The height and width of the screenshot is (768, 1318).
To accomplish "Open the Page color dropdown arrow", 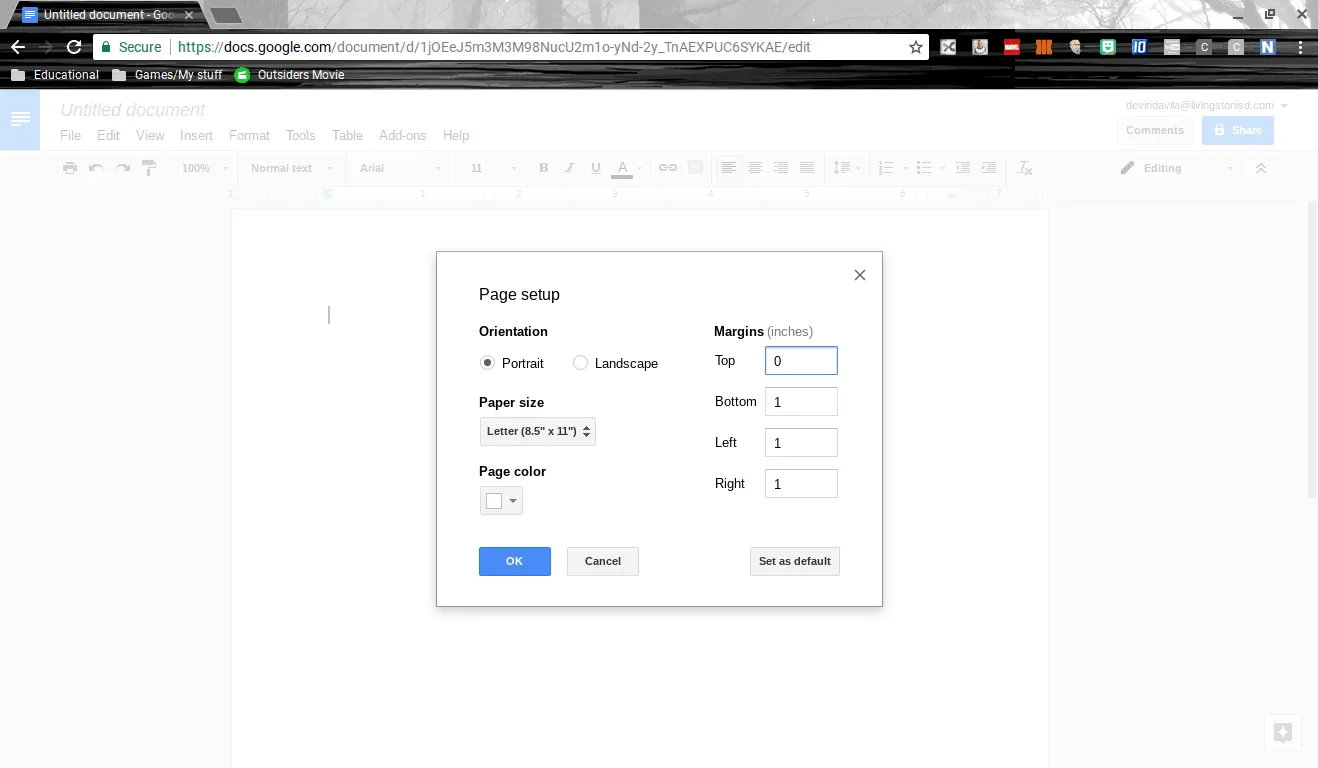I will [512, 500].
